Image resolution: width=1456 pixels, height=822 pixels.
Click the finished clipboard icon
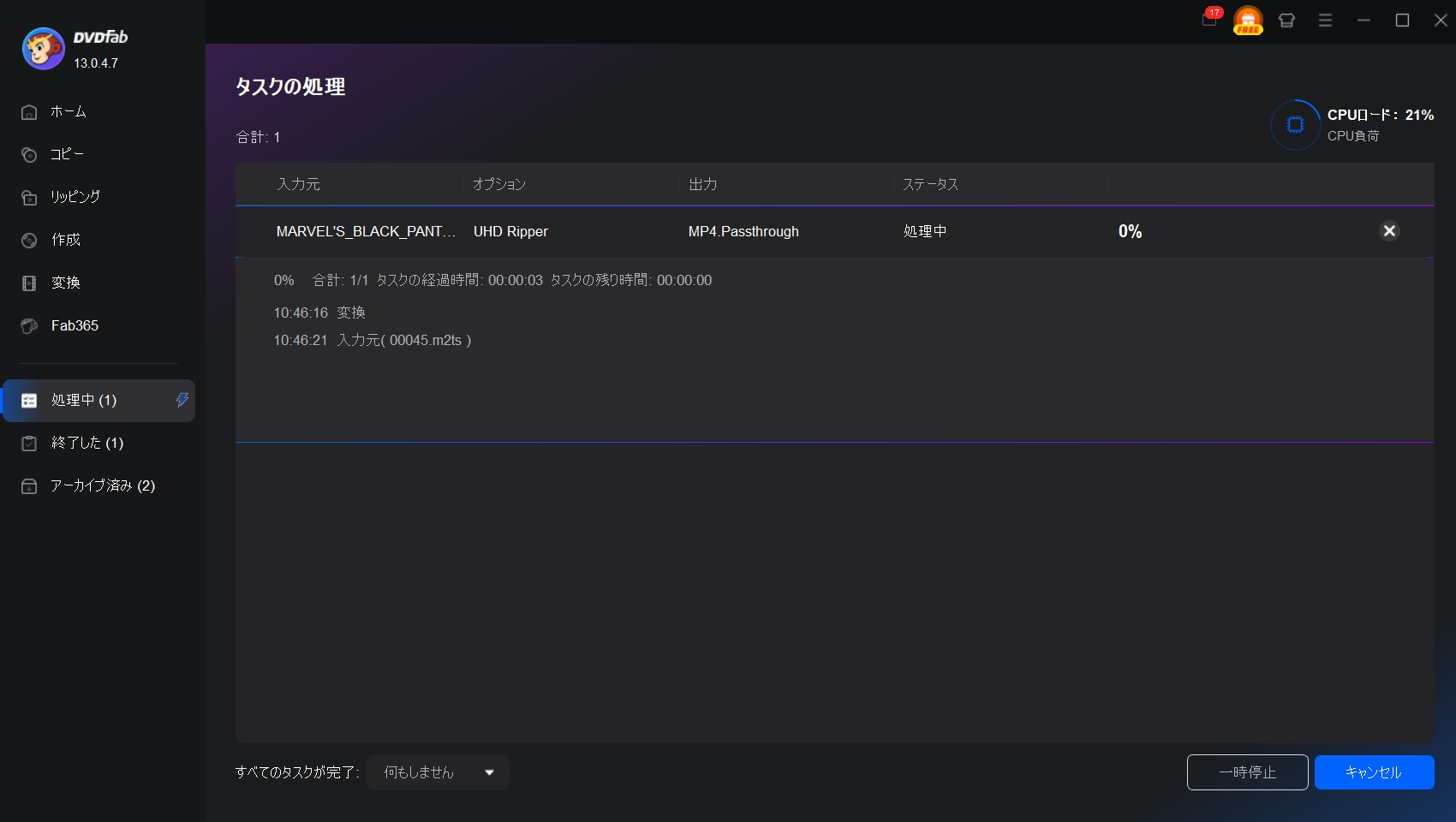click(29, 444)
